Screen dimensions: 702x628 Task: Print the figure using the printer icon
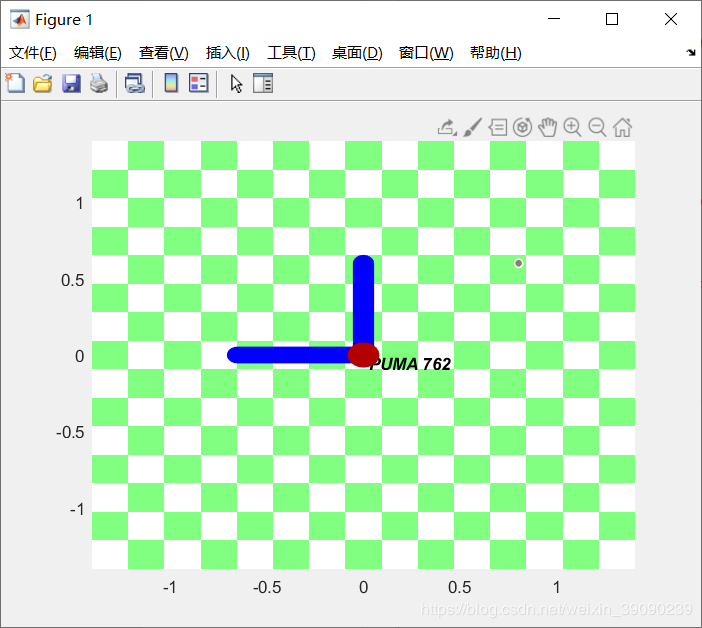pos(99,83)
